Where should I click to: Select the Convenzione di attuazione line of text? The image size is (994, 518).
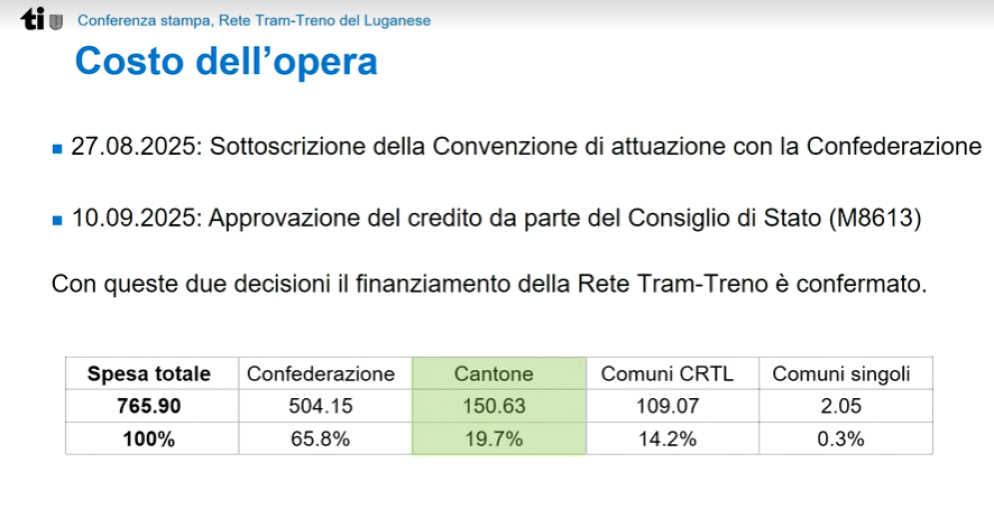[526, 146]
